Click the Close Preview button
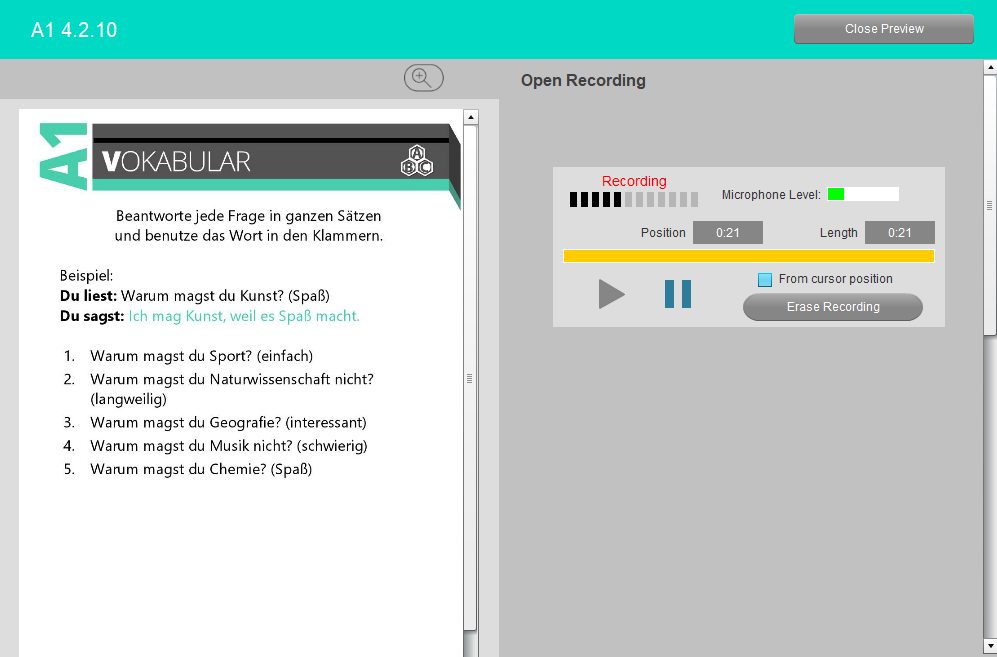 click(883, 29)
